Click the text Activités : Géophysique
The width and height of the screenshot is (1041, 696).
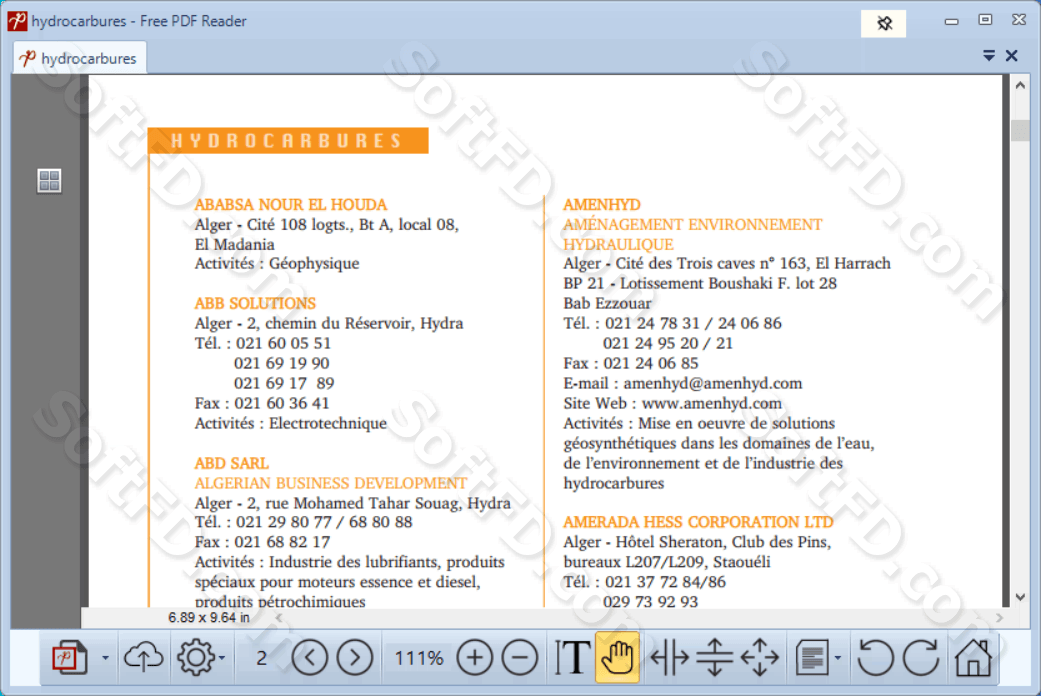click(x=277, y=264)
